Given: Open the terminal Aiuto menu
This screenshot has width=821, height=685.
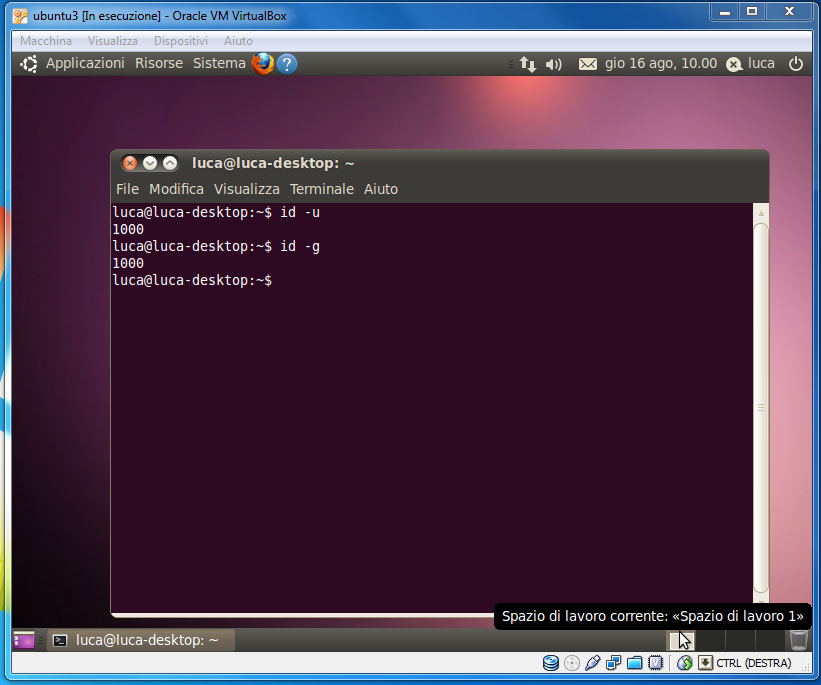Looking at the screenshot, I should [x=381, y=189].
